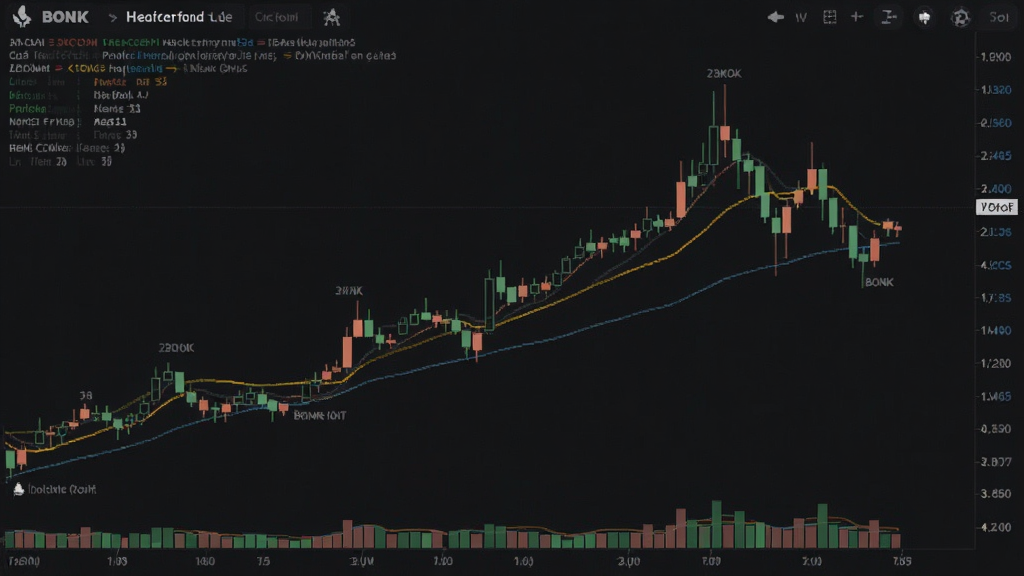This screenshot has height=576, width=1024.
Task: Click the back arrow icon
Action: pyautogui.click(x=775, y=17)
